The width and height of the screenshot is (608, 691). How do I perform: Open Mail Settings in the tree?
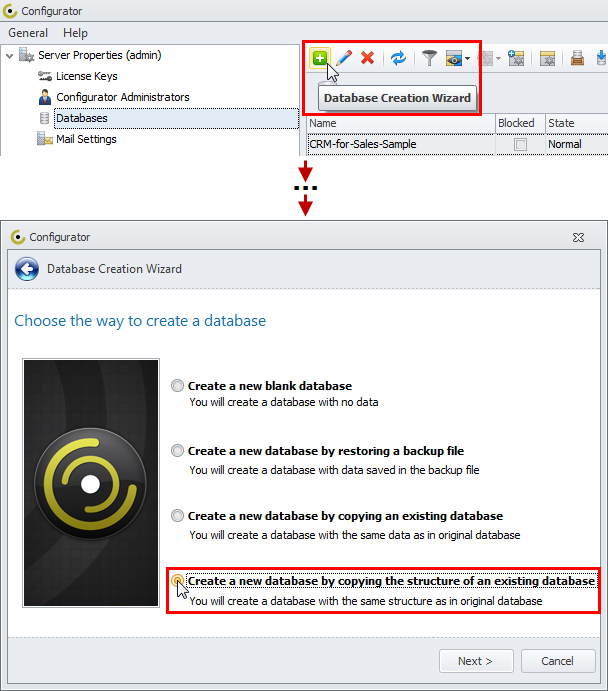coord(86,139)
